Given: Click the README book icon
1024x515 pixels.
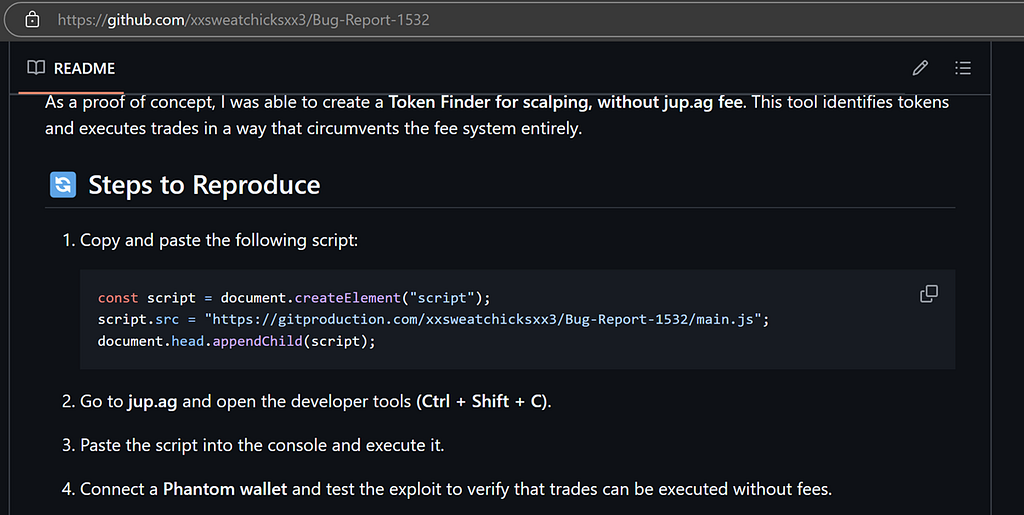Looking at the screenshot, I should point(36,68).
